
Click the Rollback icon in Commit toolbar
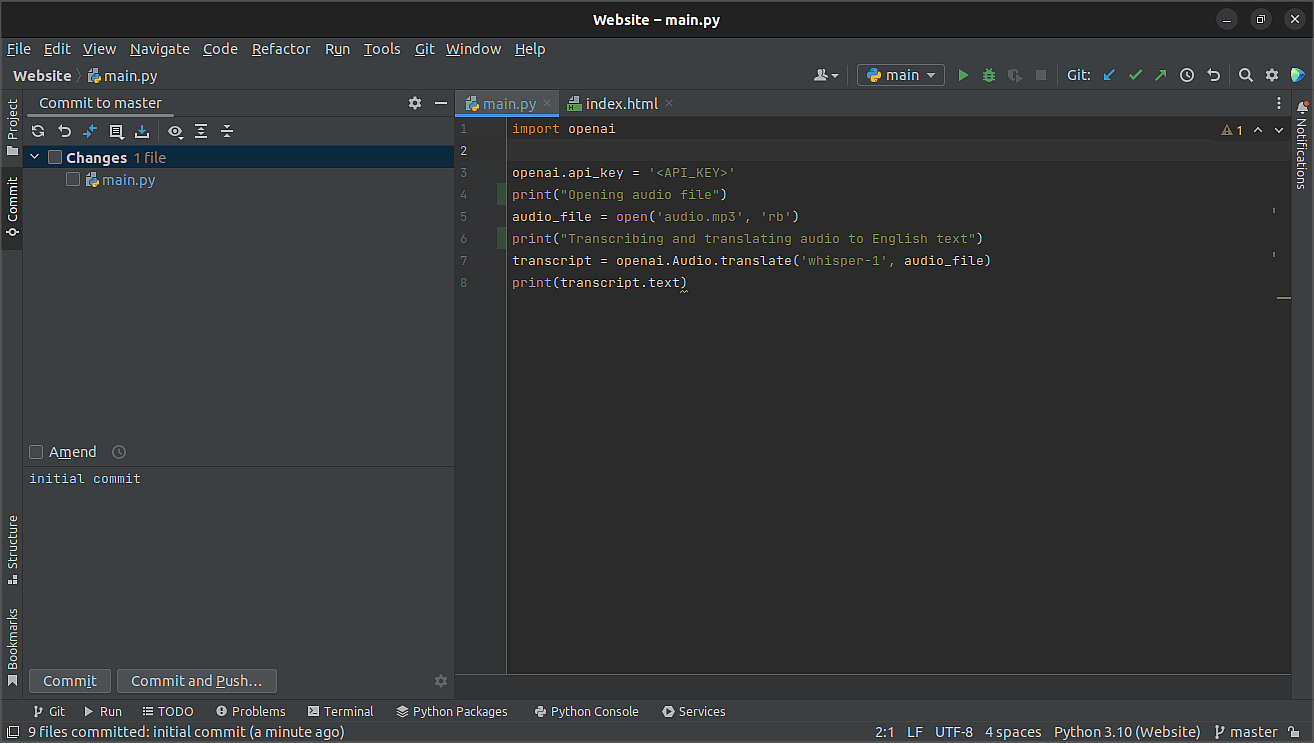tap(64, 131)
